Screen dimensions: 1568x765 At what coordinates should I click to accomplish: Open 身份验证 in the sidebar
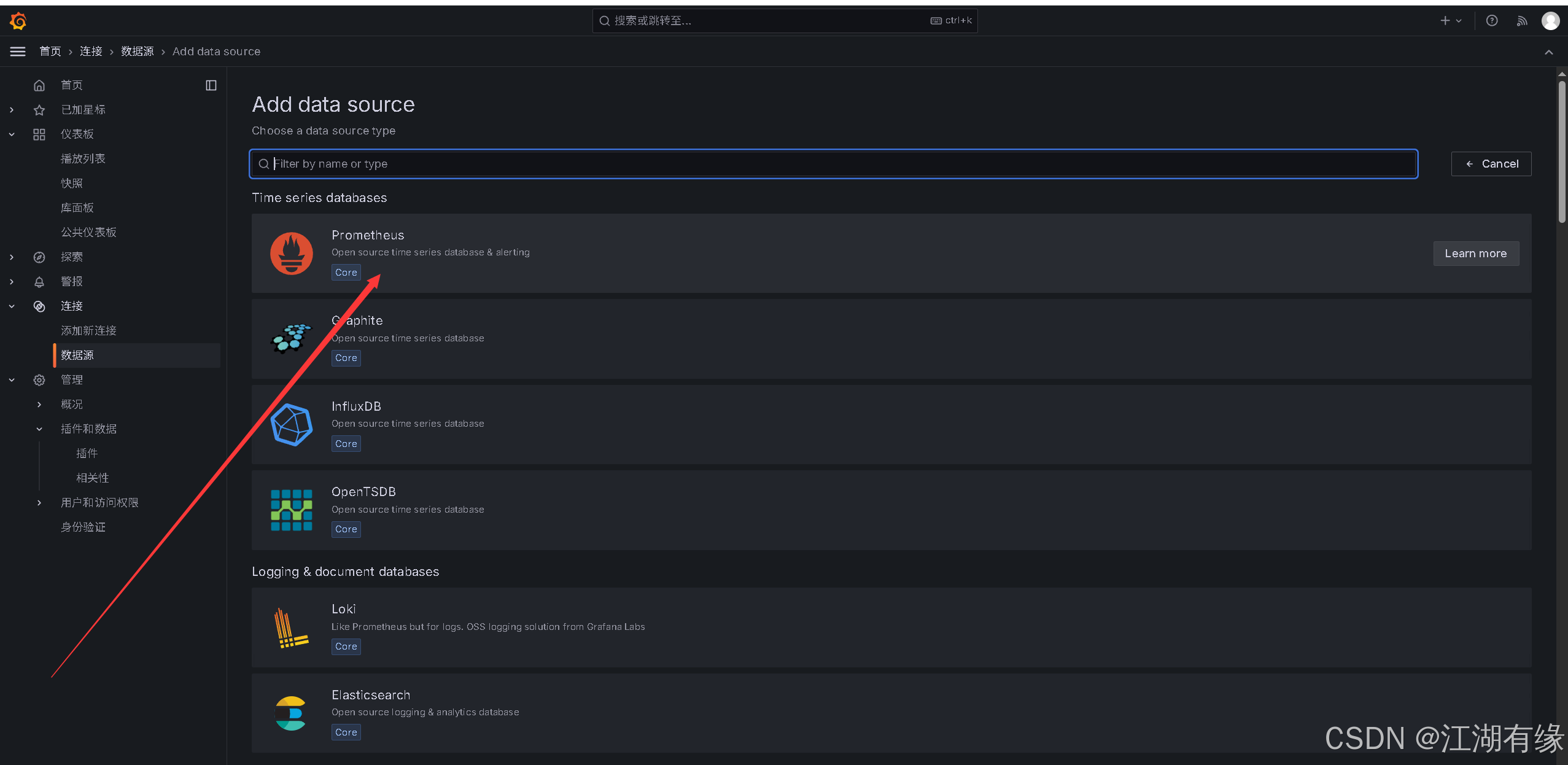click(x=83, y=527)
